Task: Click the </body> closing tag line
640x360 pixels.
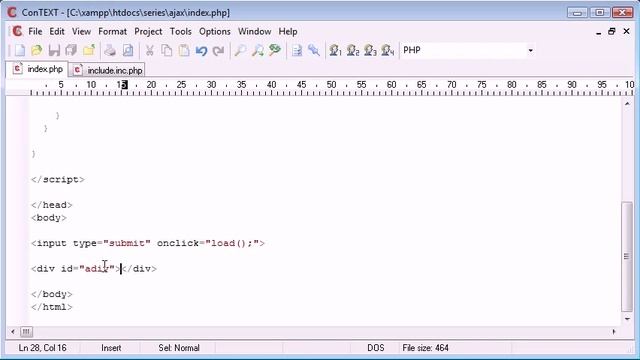Action: click(51, 294)
